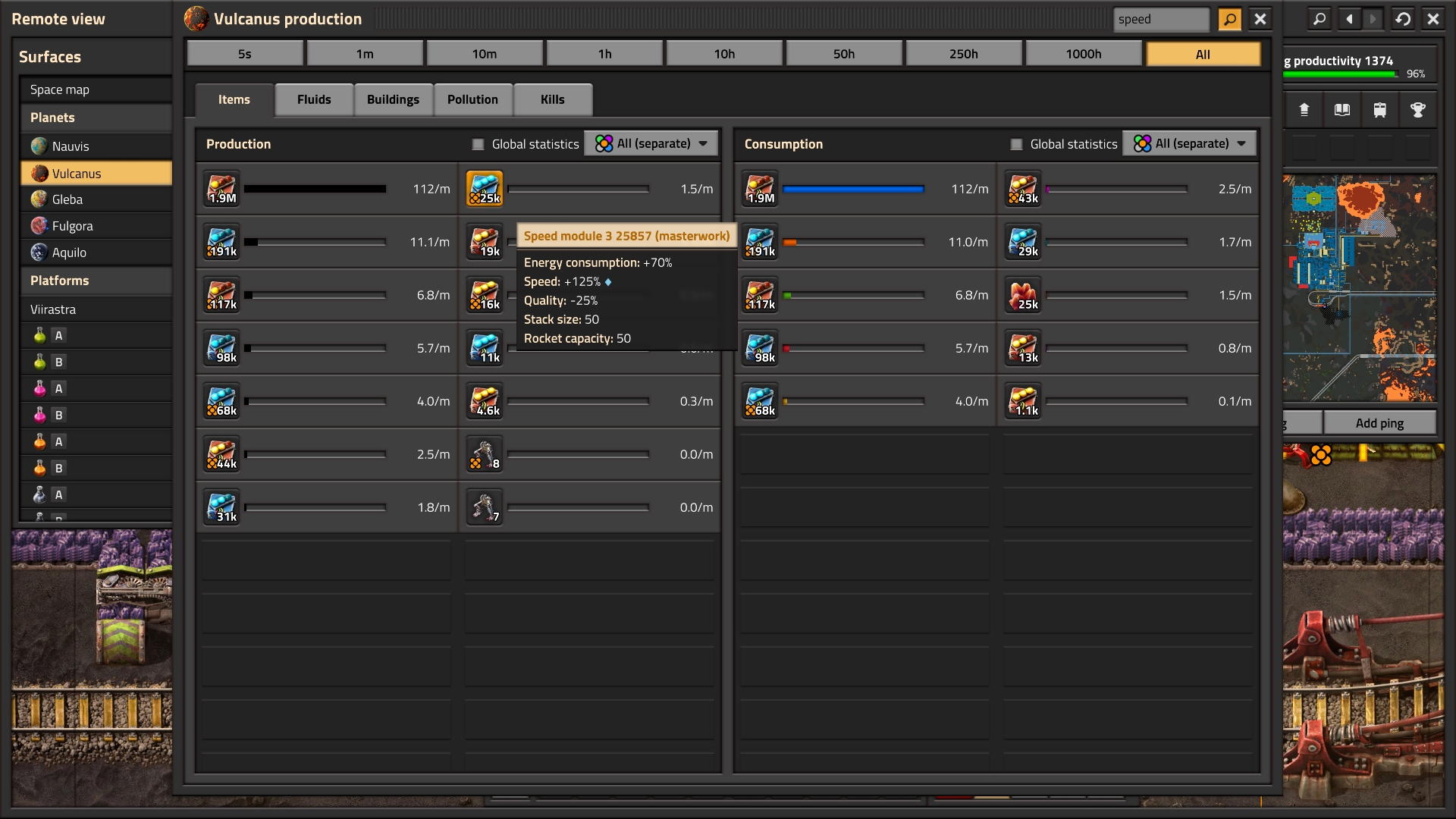Select the Items tab
The image size is (1456, 819).
coord(234,99)
